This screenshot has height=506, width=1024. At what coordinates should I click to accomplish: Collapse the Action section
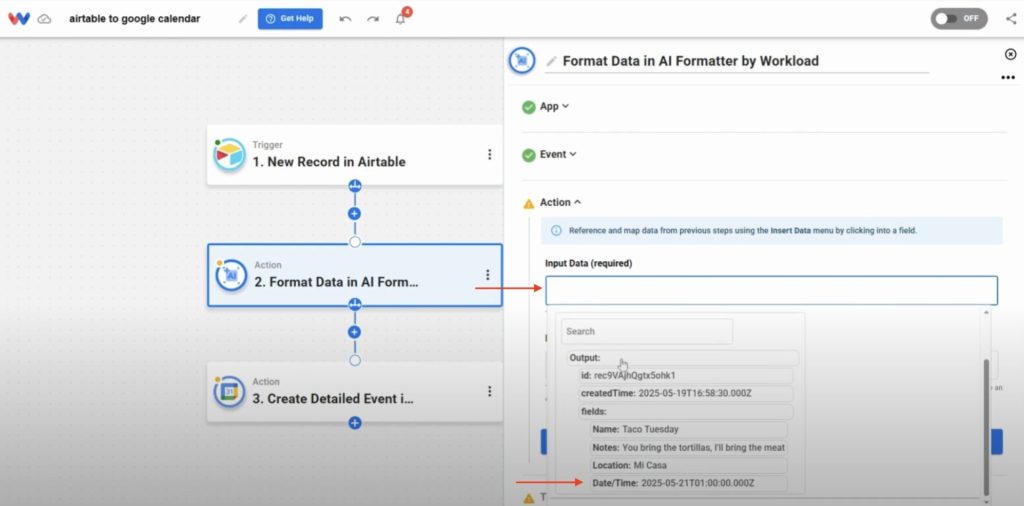tap(560, 202)
